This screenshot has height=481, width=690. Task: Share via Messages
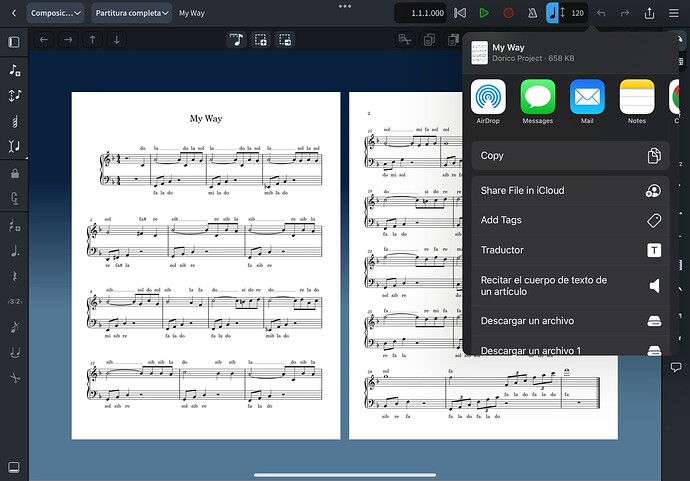point(538,102)
